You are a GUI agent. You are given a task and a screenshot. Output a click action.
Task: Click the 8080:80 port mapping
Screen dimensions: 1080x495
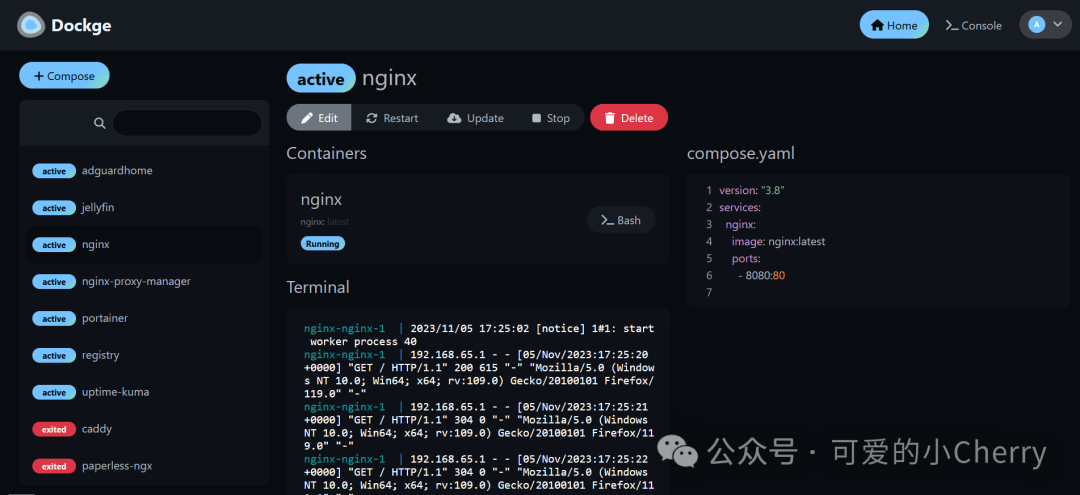[x=766, y=275]
